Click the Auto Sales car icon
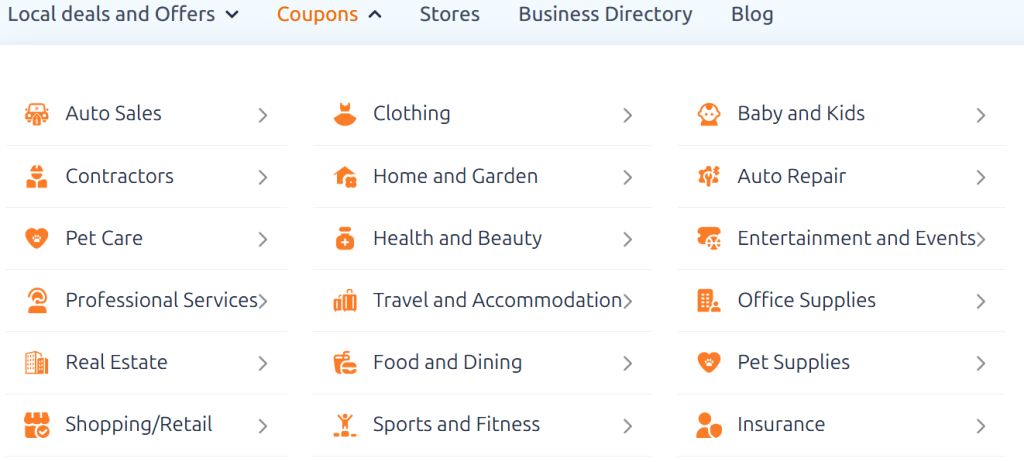This screenshot has height=462, width=1024. [36, 114]
